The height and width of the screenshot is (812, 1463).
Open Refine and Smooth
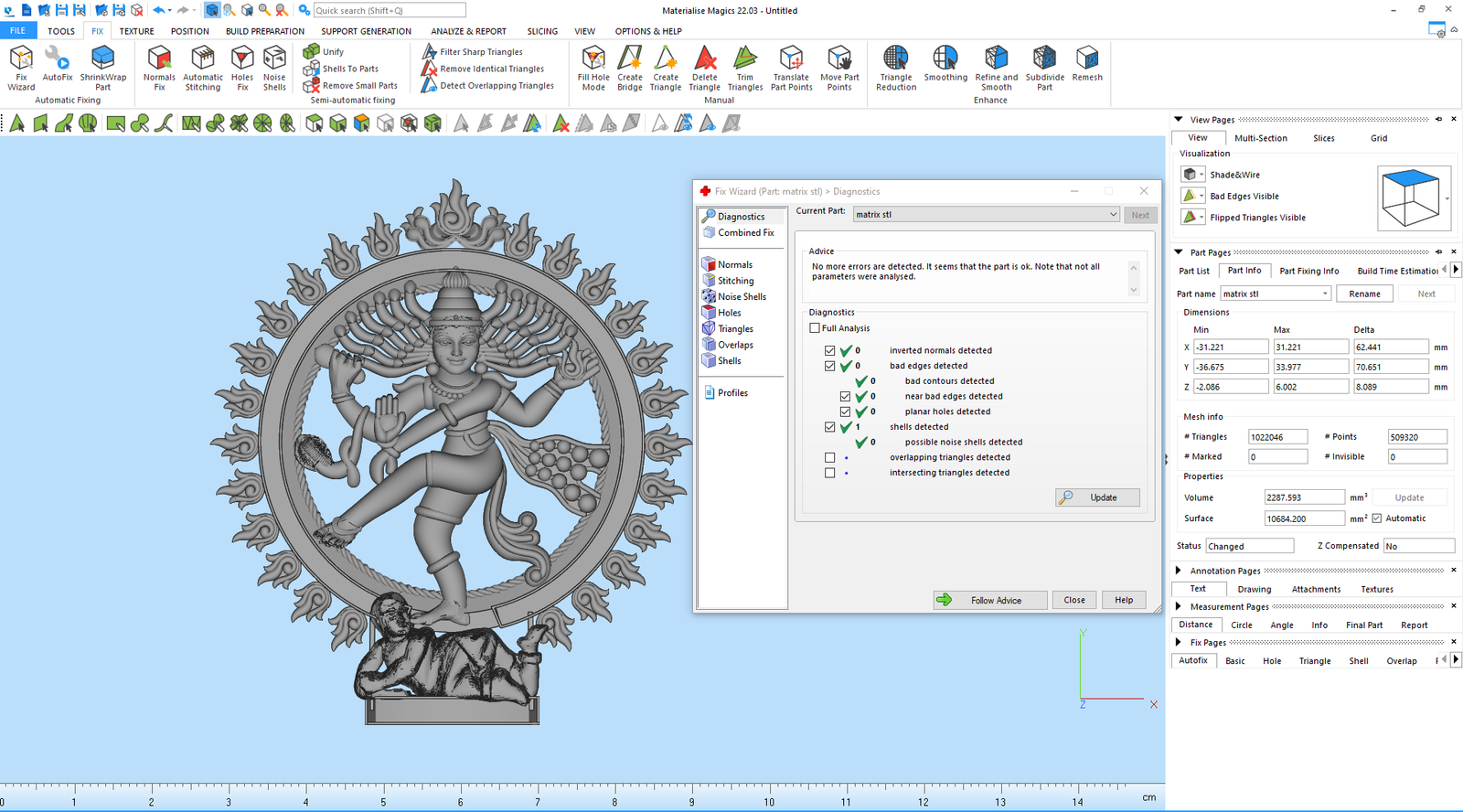[x=997, y=68]
